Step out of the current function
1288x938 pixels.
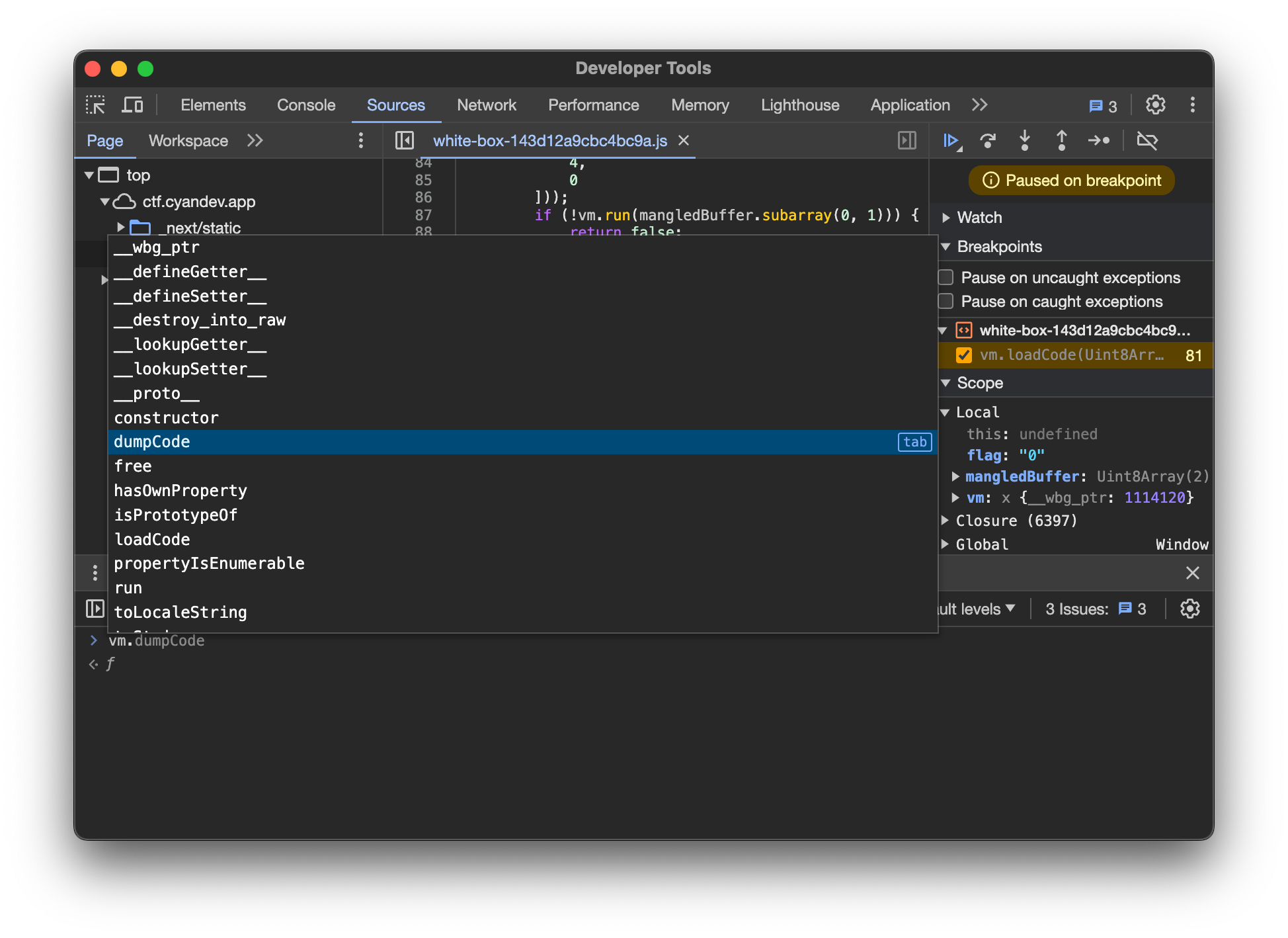[1061, 140]
